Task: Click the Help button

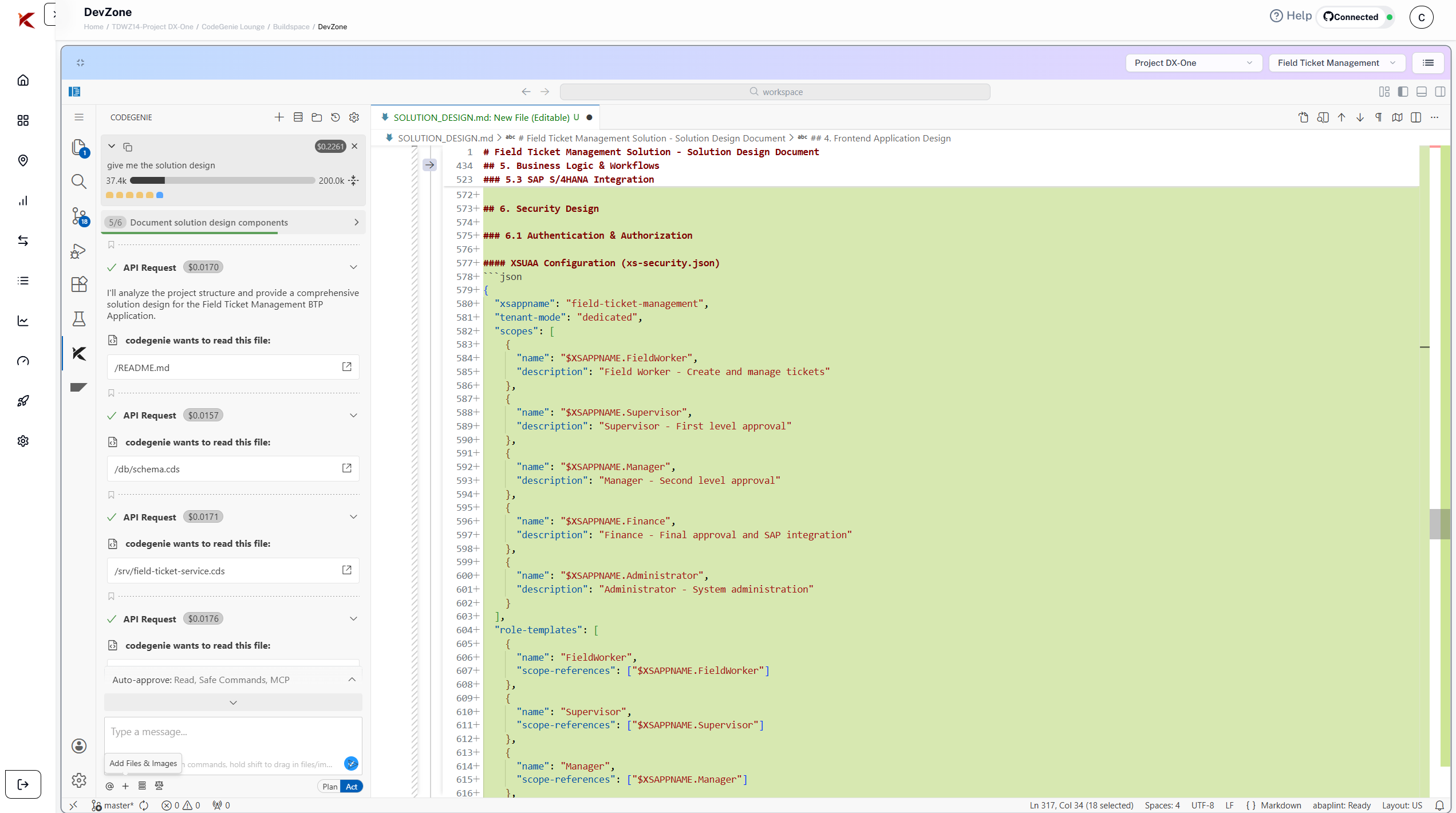Action: tap(1291, 16)
